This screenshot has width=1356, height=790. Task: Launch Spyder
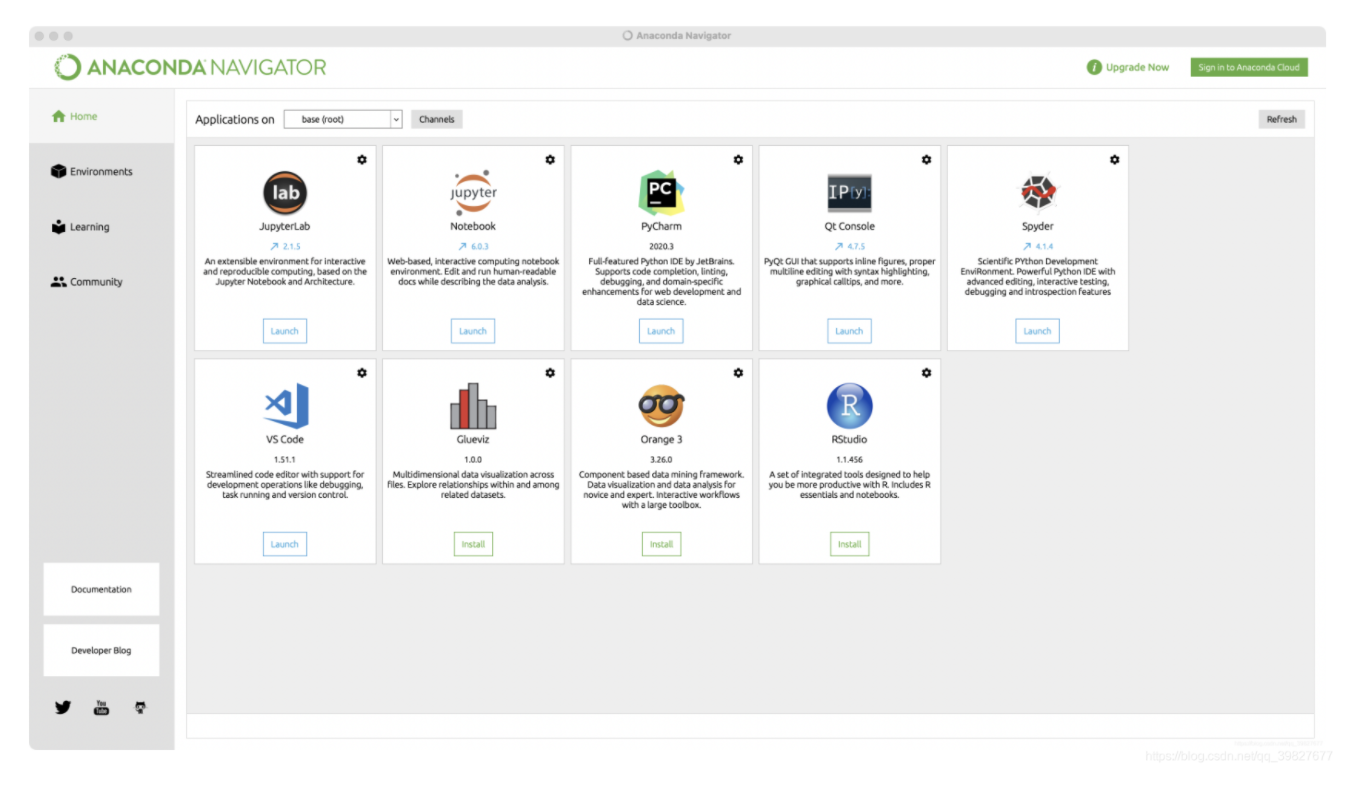1037,331
